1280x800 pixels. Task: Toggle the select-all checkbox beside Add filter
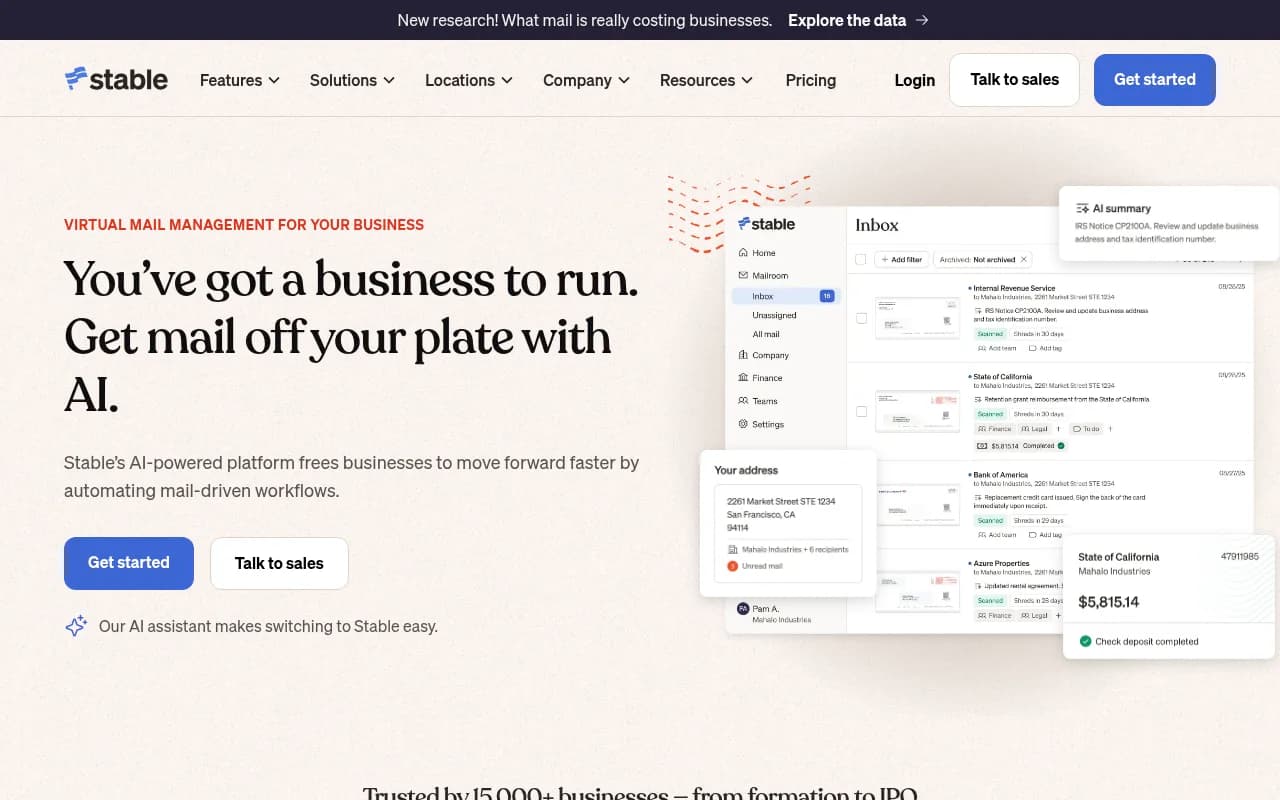(861, 259)
